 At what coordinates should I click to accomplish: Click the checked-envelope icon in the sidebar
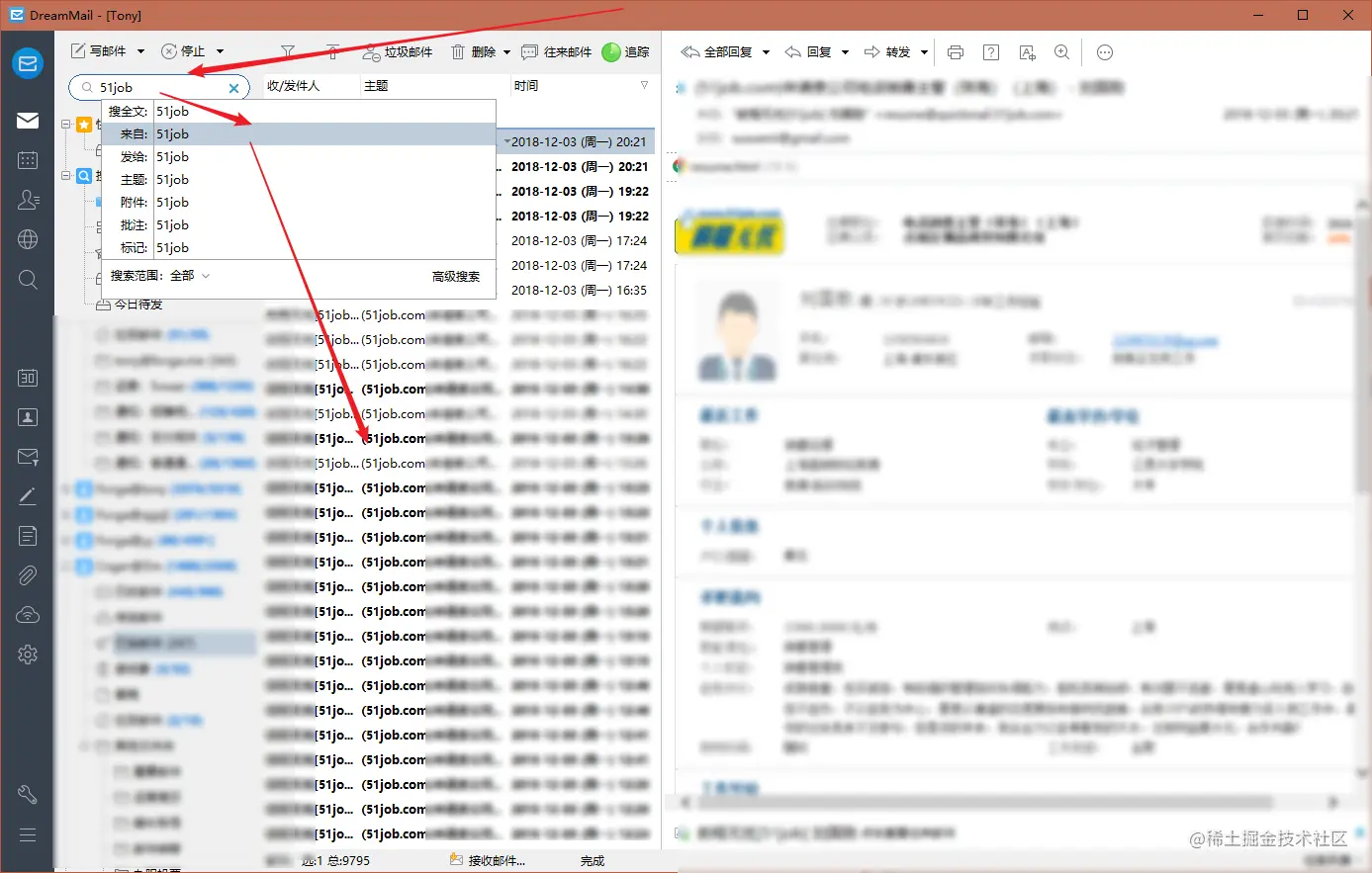(28, 457)
